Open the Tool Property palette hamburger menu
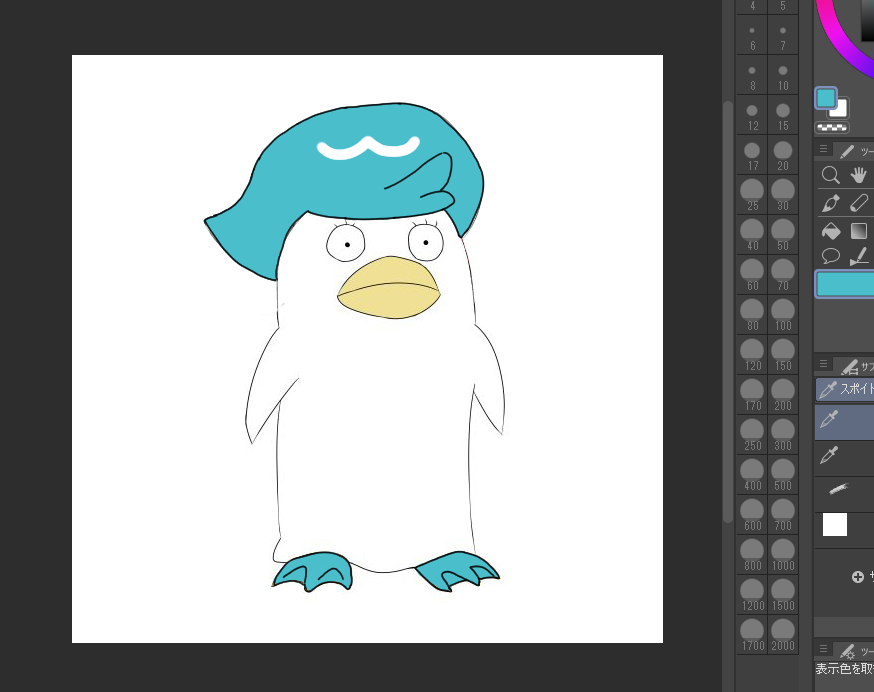874x692 pixels. click(823, 649)
